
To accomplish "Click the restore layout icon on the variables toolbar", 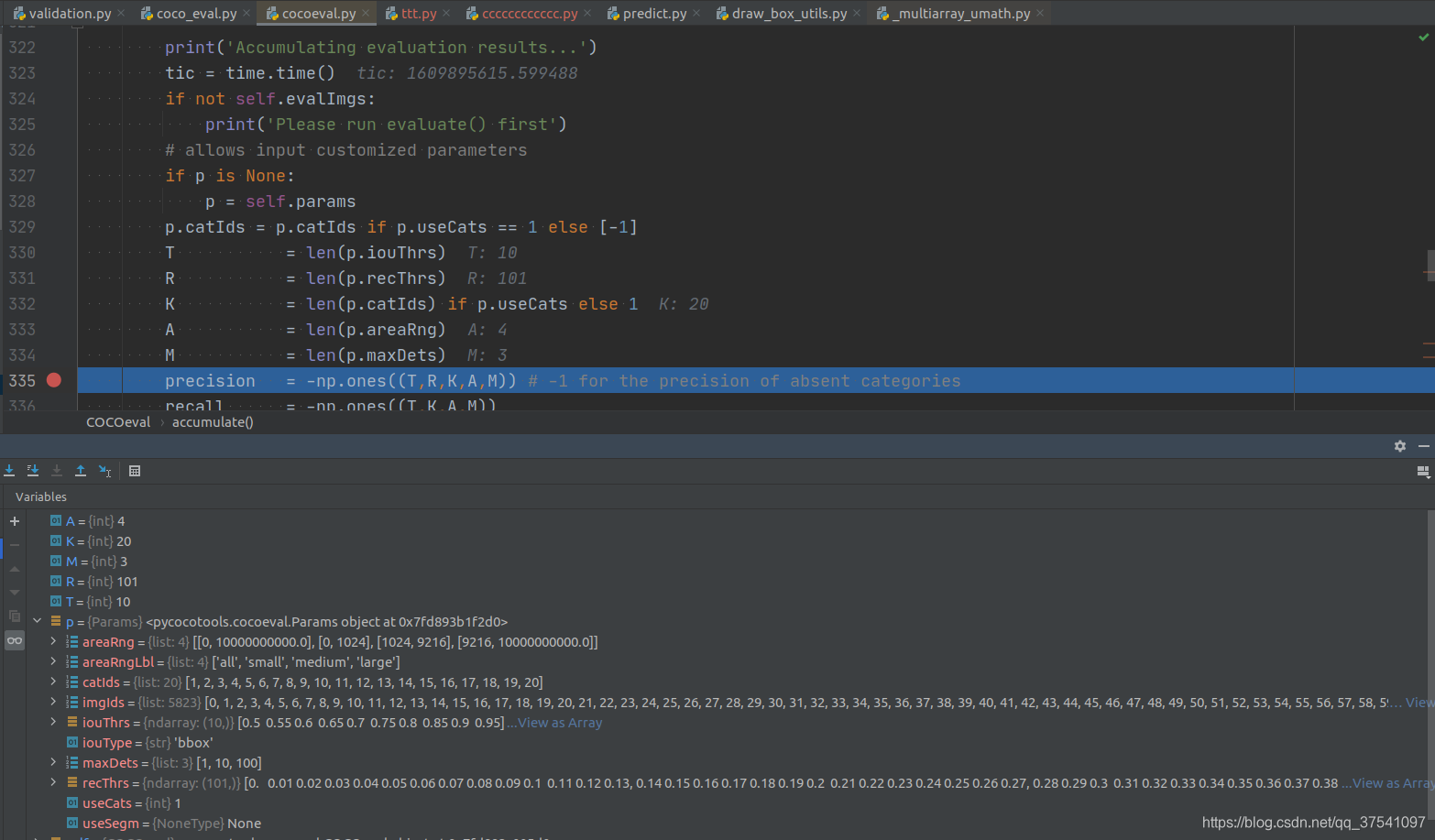I will point(1423,471).
